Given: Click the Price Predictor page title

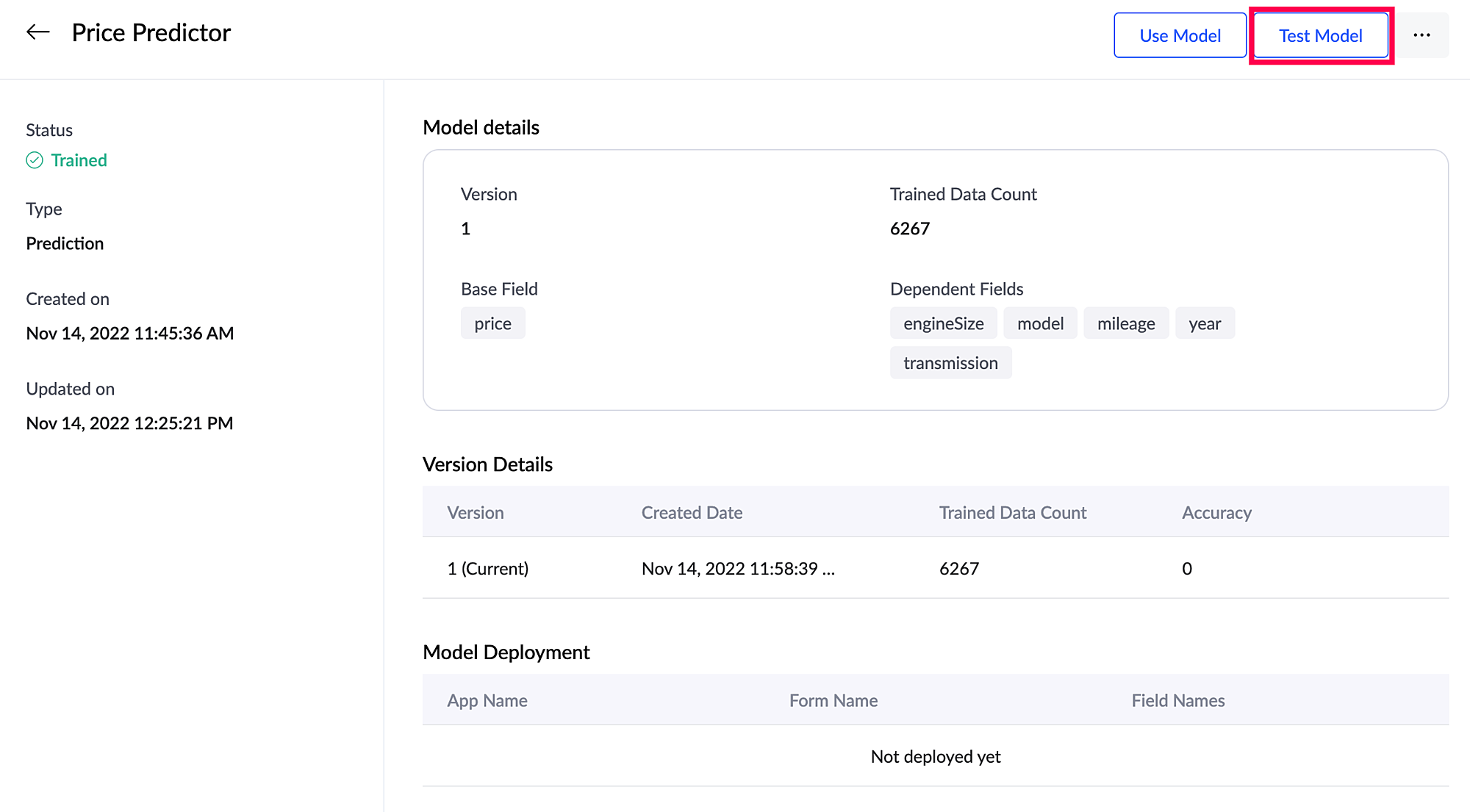Looking at the screenshot, I should click(151, 32).
